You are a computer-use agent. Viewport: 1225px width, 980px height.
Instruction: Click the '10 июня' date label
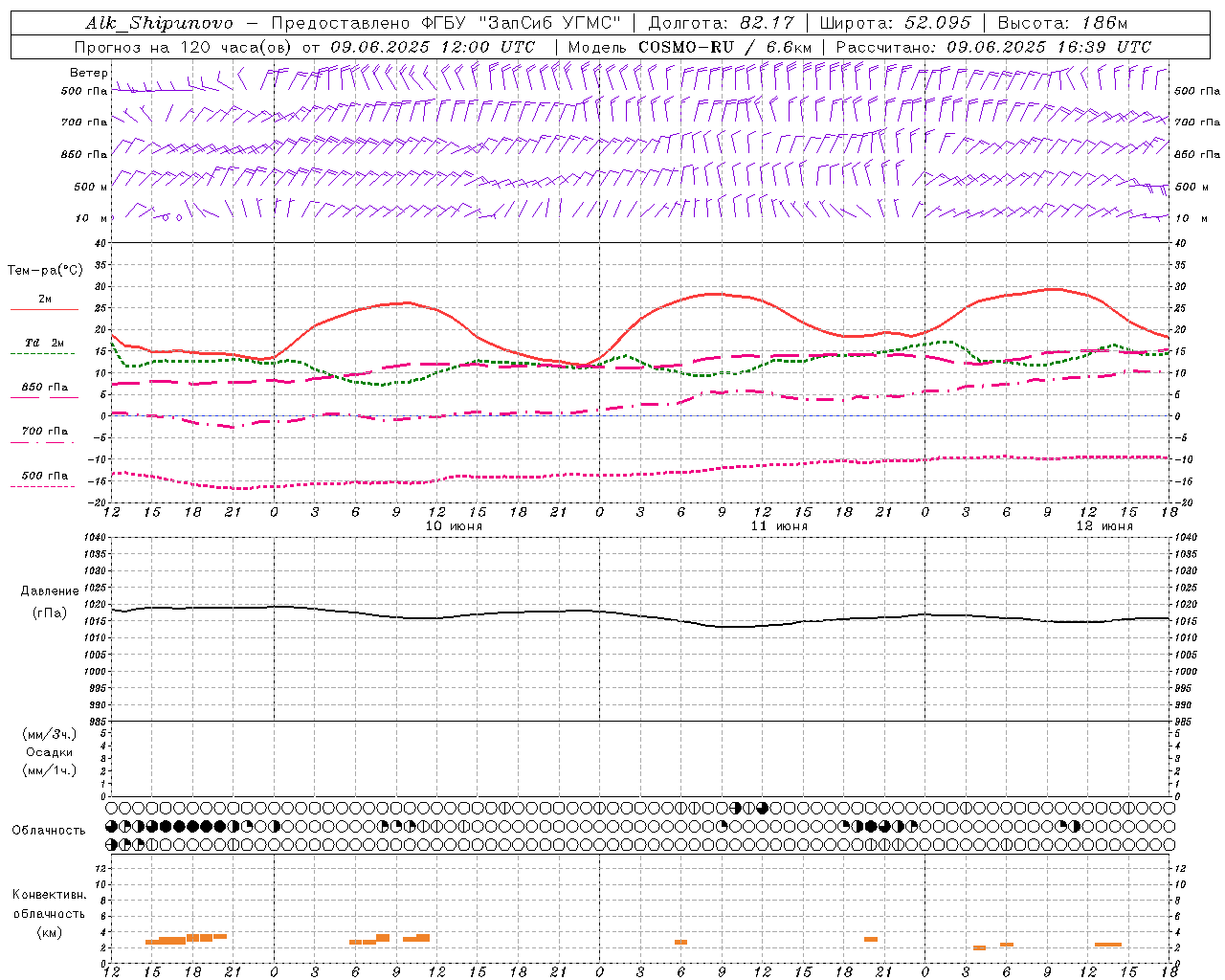(x=454, y=526)
